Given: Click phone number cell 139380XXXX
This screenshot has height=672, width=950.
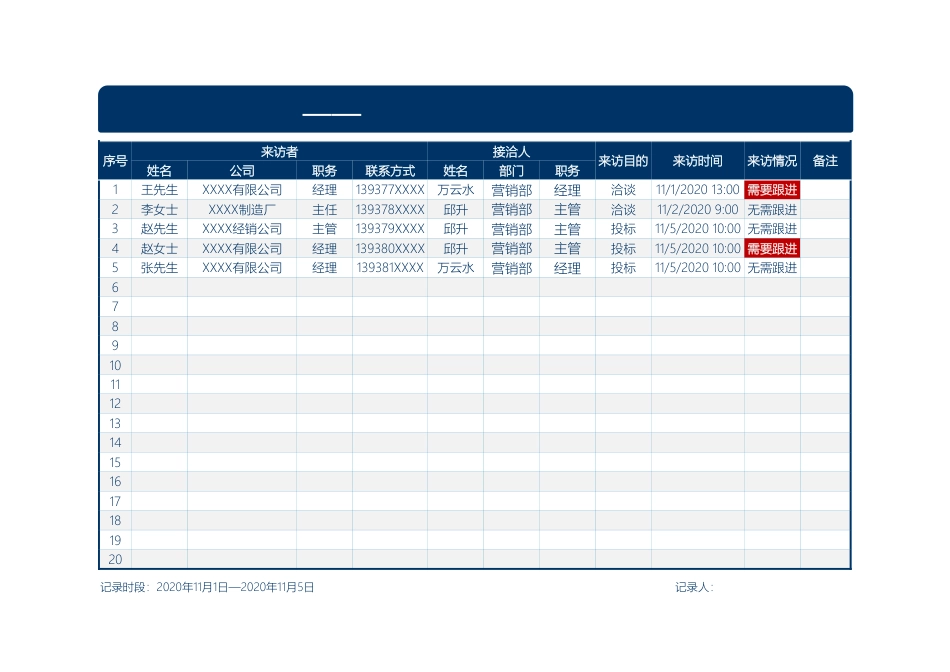Looking at the screenshot, I should click(x=390, y=249).
